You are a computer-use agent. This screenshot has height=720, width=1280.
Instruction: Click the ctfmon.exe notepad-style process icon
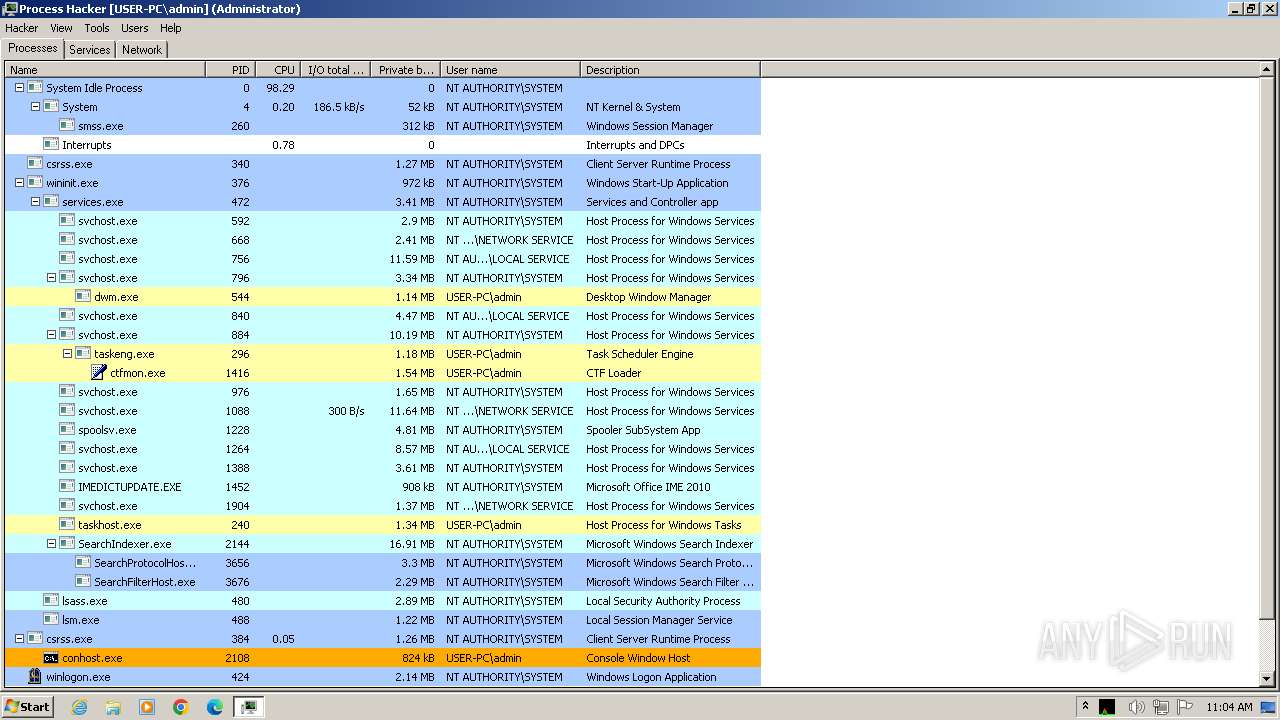(99, 373)
